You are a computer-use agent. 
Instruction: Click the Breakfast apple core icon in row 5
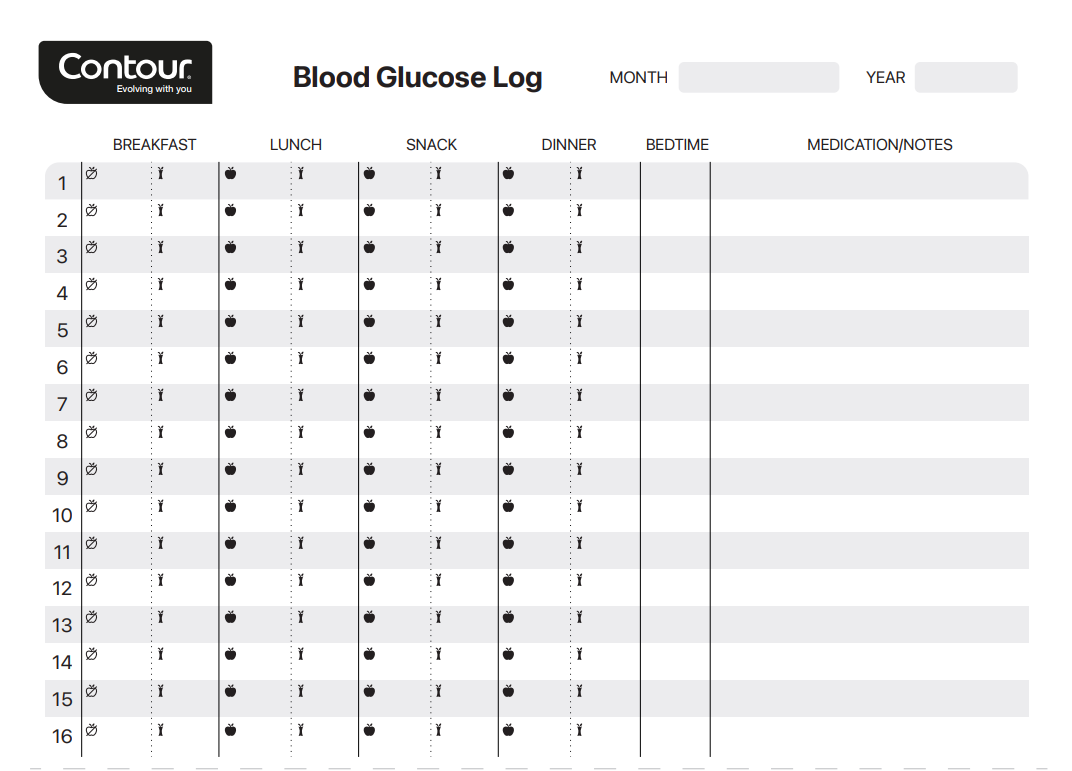point(160,321)
